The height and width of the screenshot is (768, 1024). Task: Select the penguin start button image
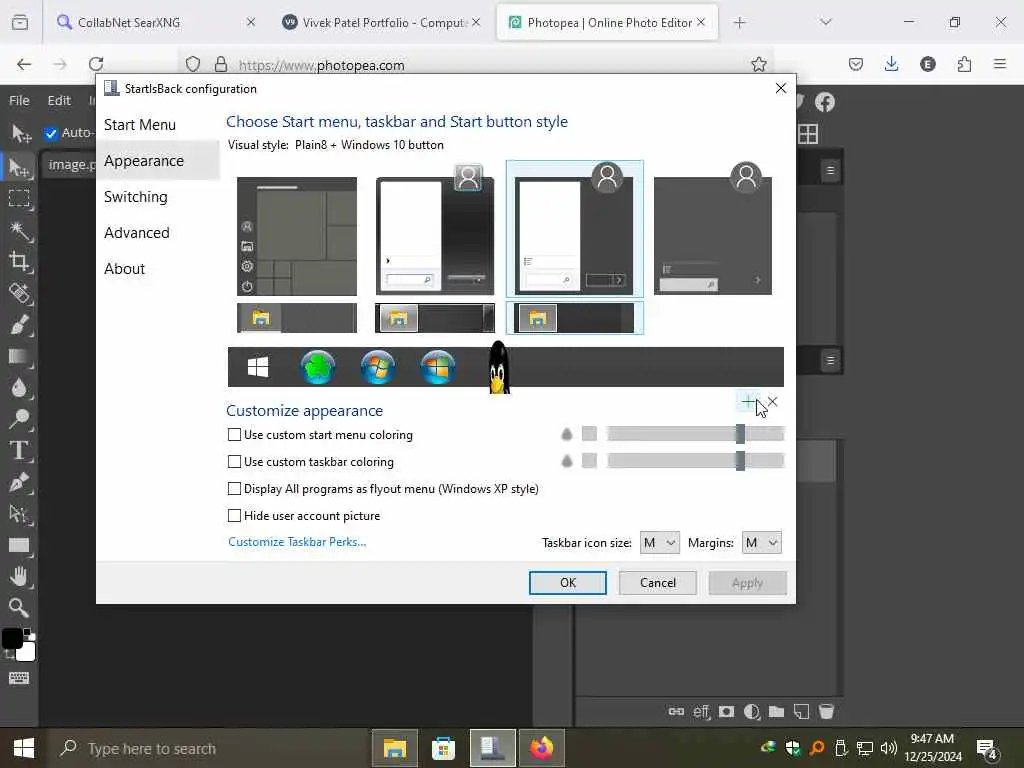tap(498, 367)
